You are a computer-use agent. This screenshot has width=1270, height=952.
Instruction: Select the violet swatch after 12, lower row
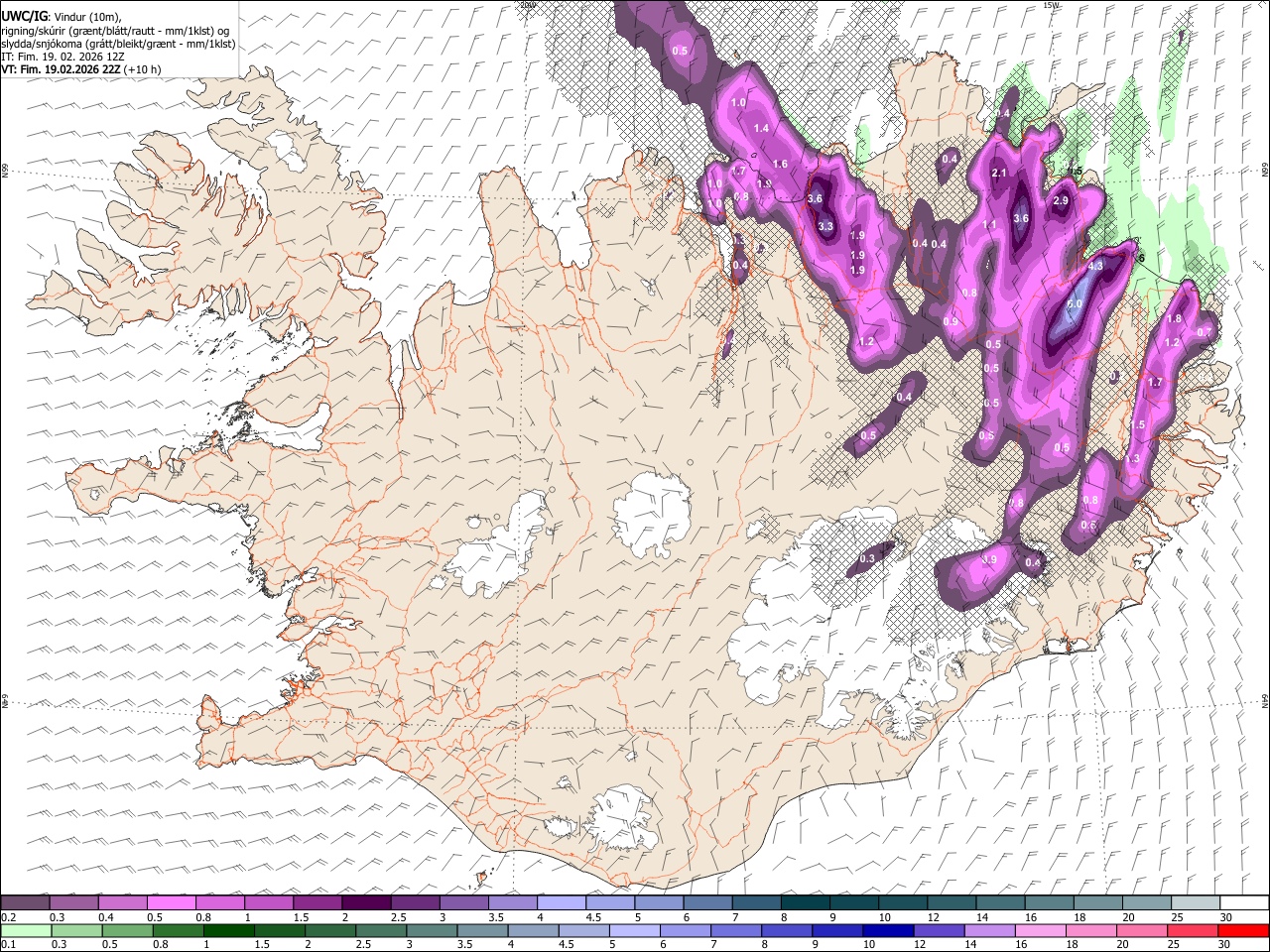[938, 930]
